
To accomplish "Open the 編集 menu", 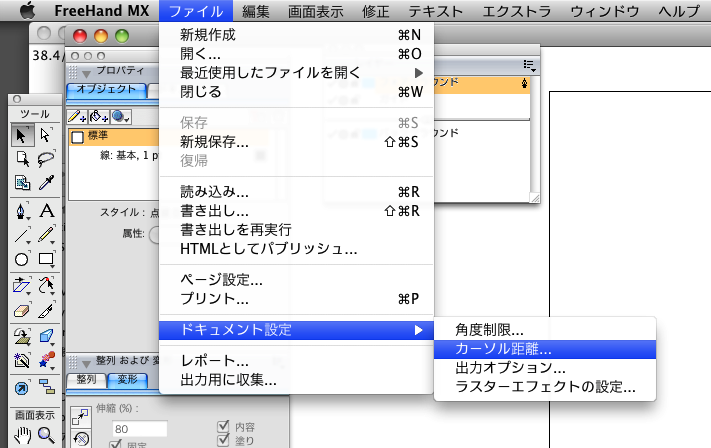I will [255, 11].
